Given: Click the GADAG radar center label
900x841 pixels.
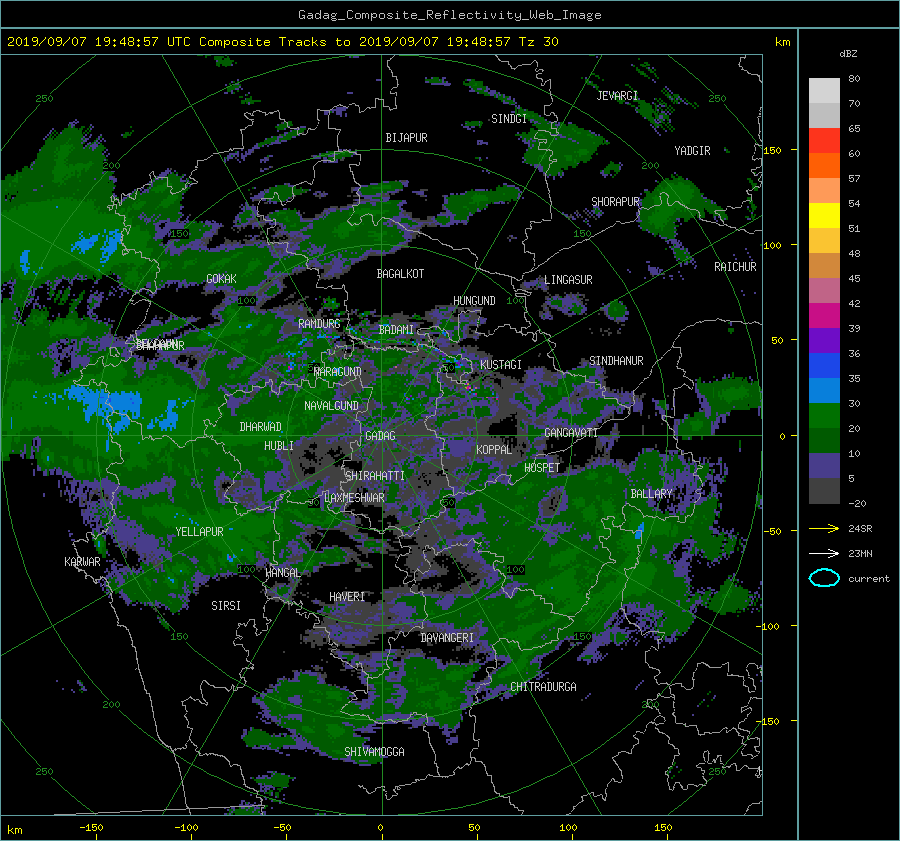Looking at the screenshot, I should coord(380,436).
